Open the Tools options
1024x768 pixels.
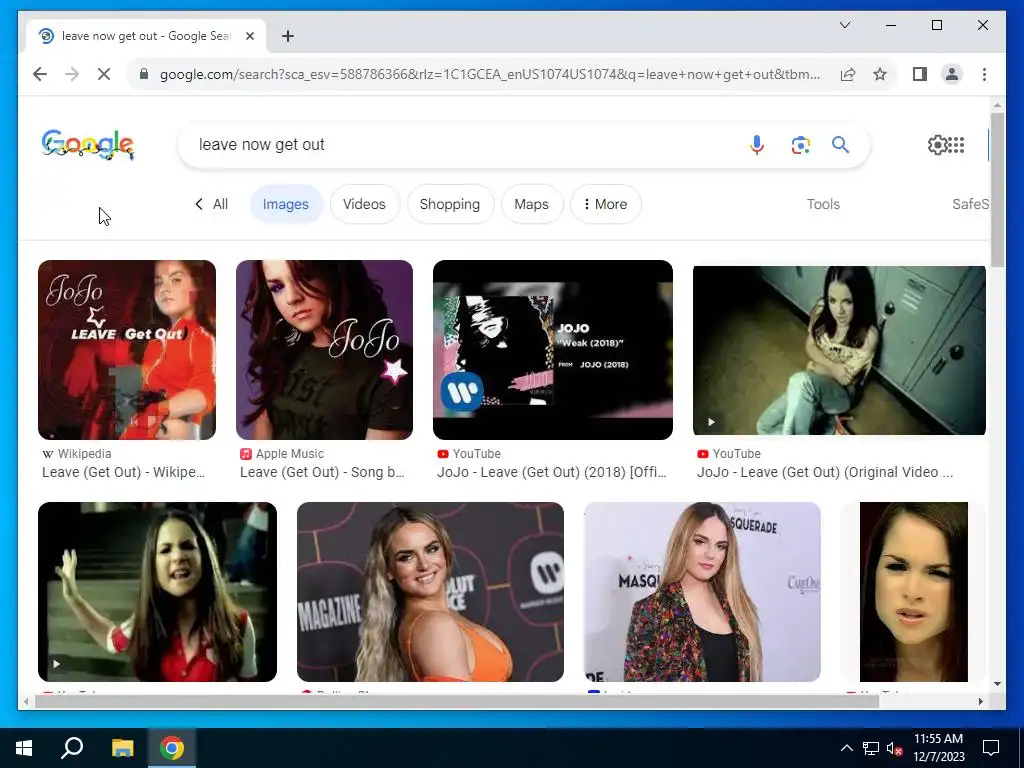point(823,204)
